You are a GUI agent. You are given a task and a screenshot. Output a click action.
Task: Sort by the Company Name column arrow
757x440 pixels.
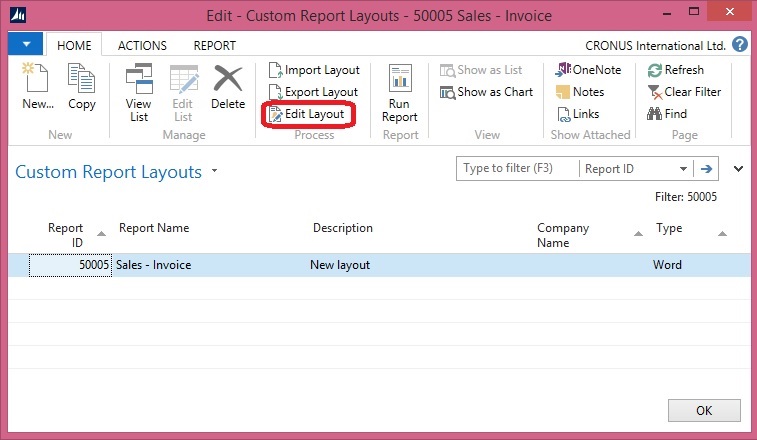pos(638,234)
